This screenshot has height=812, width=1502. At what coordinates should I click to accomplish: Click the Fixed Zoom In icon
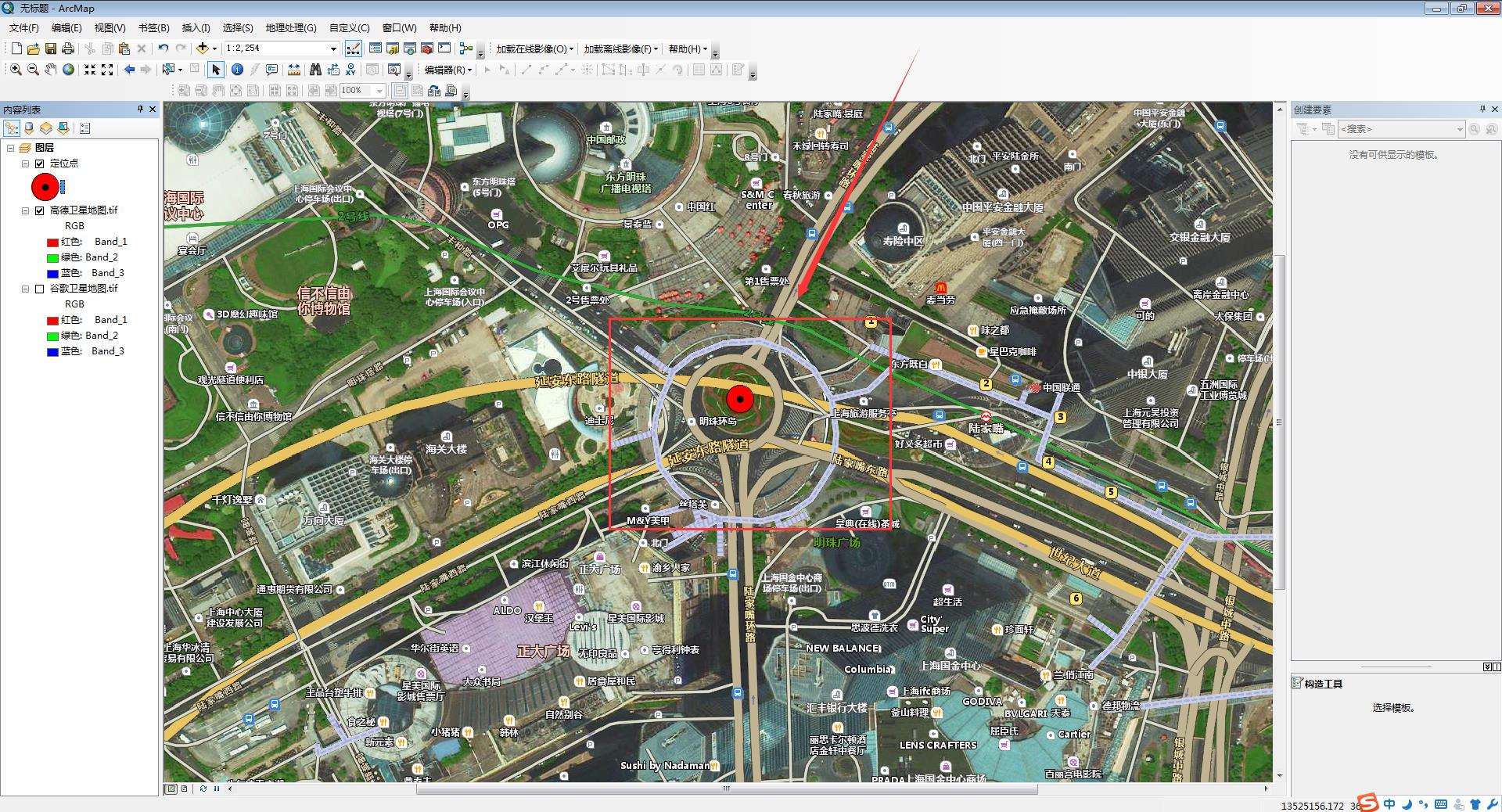point(90,70)
